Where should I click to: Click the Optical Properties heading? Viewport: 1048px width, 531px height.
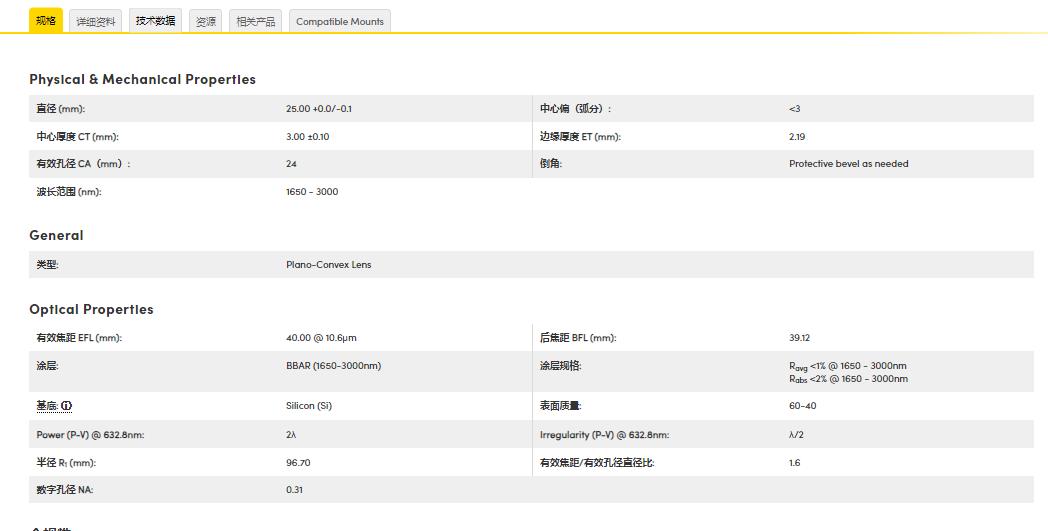pyautogui.click(x=91, y=309)
